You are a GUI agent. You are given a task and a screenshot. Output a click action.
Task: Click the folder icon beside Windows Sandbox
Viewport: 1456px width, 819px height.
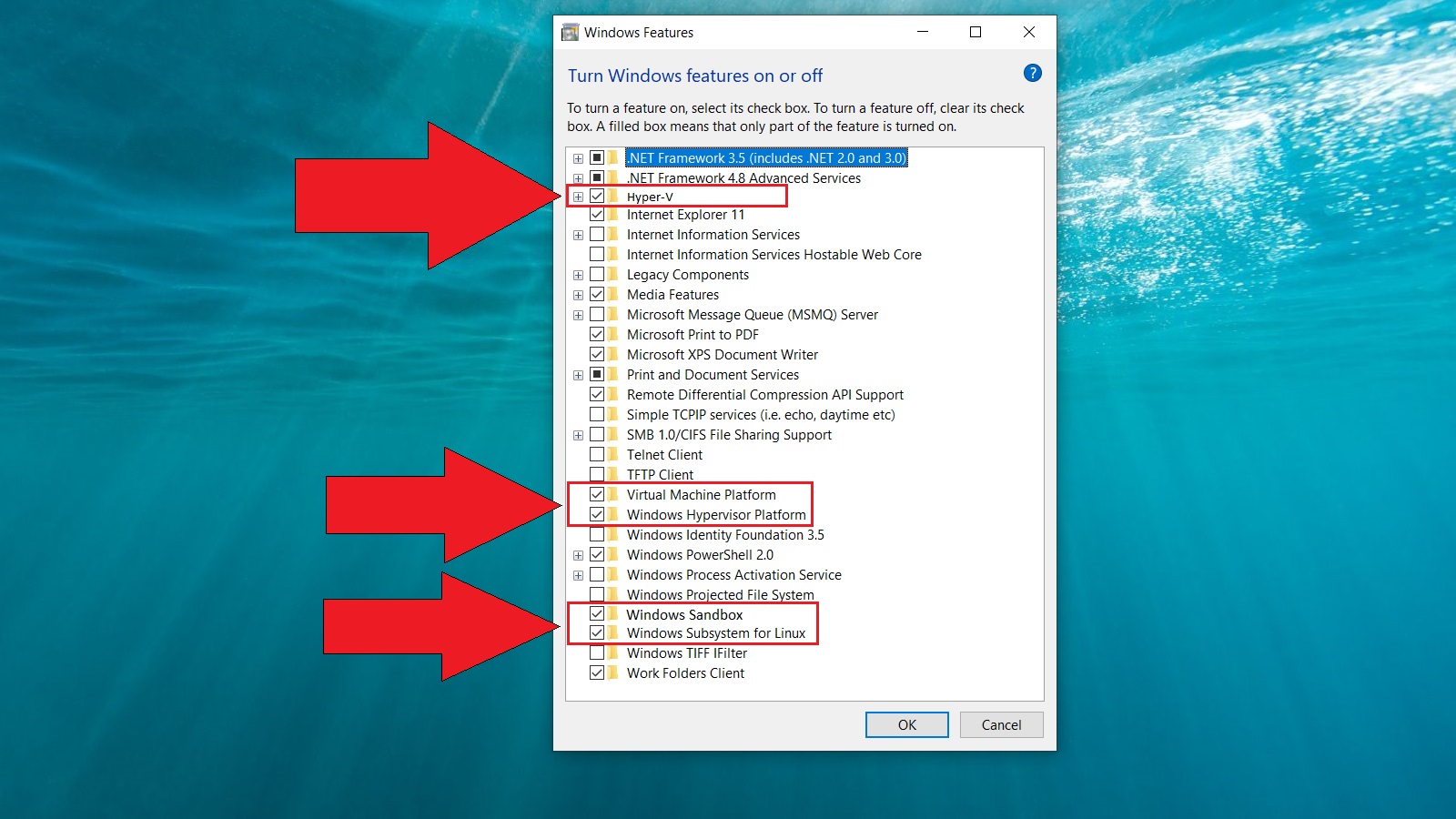(x=614, y=614)
